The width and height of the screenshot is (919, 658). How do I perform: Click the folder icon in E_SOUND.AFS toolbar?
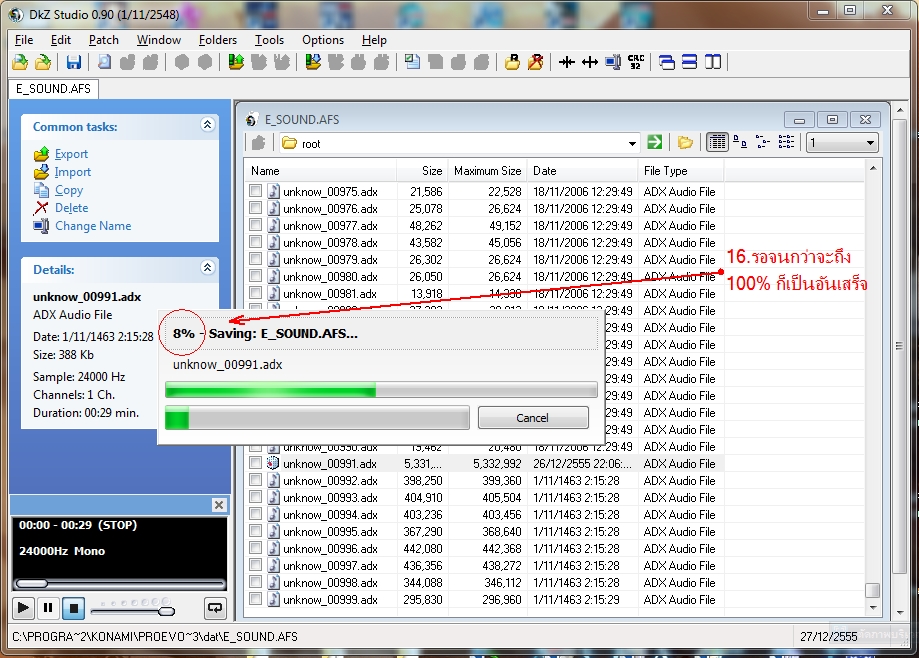(x=685, y=142)
